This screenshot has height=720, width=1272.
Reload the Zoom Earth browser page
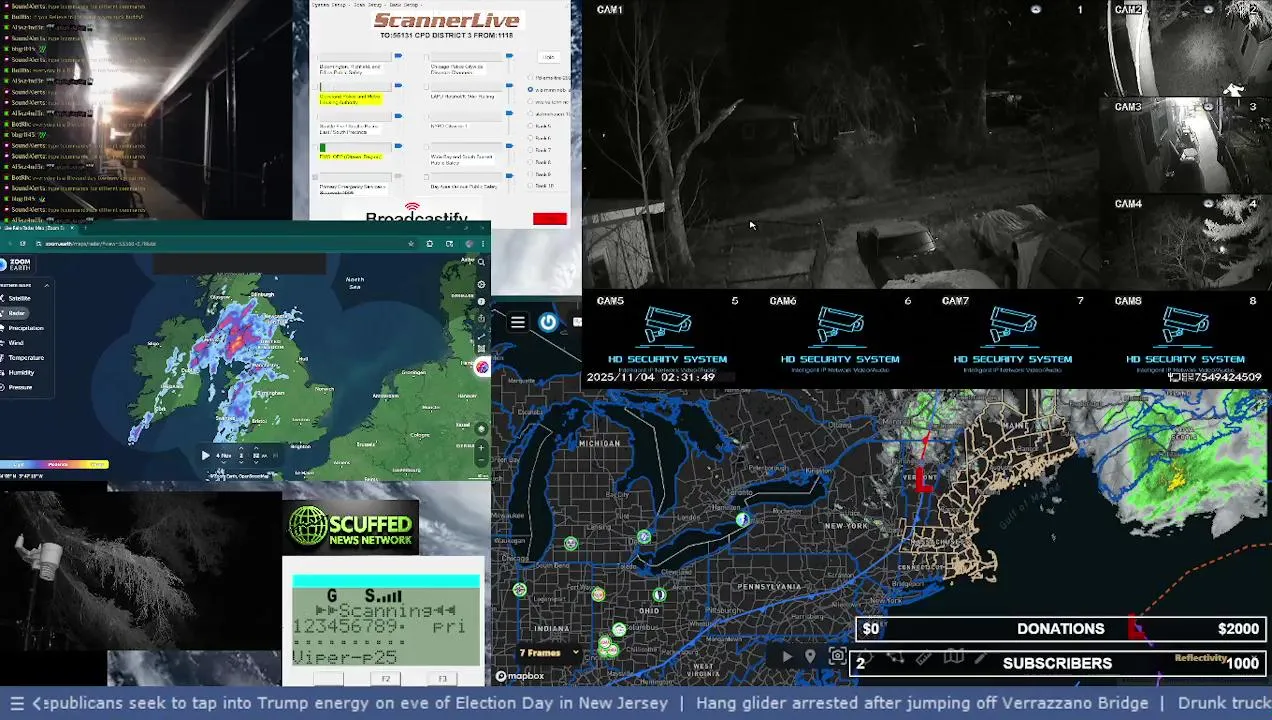23,243
